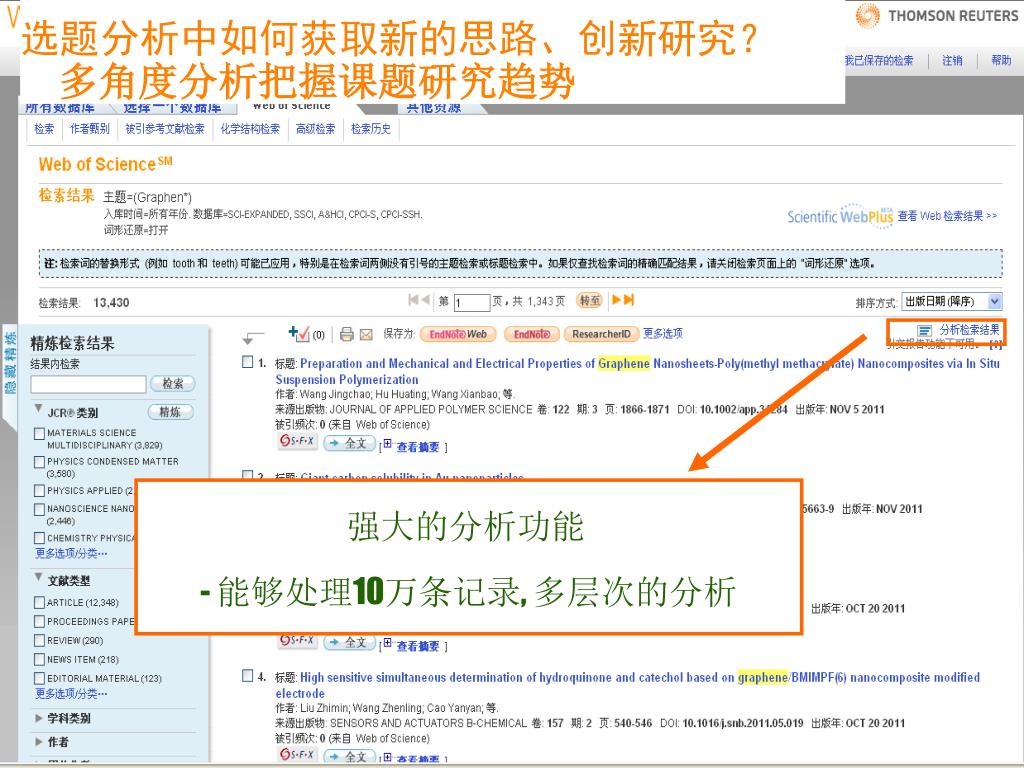Image resolution: width=1024 pixels, height=768 pixels.
Task: Open 查看 Web 检索结果 link
Action: [947, 216]
